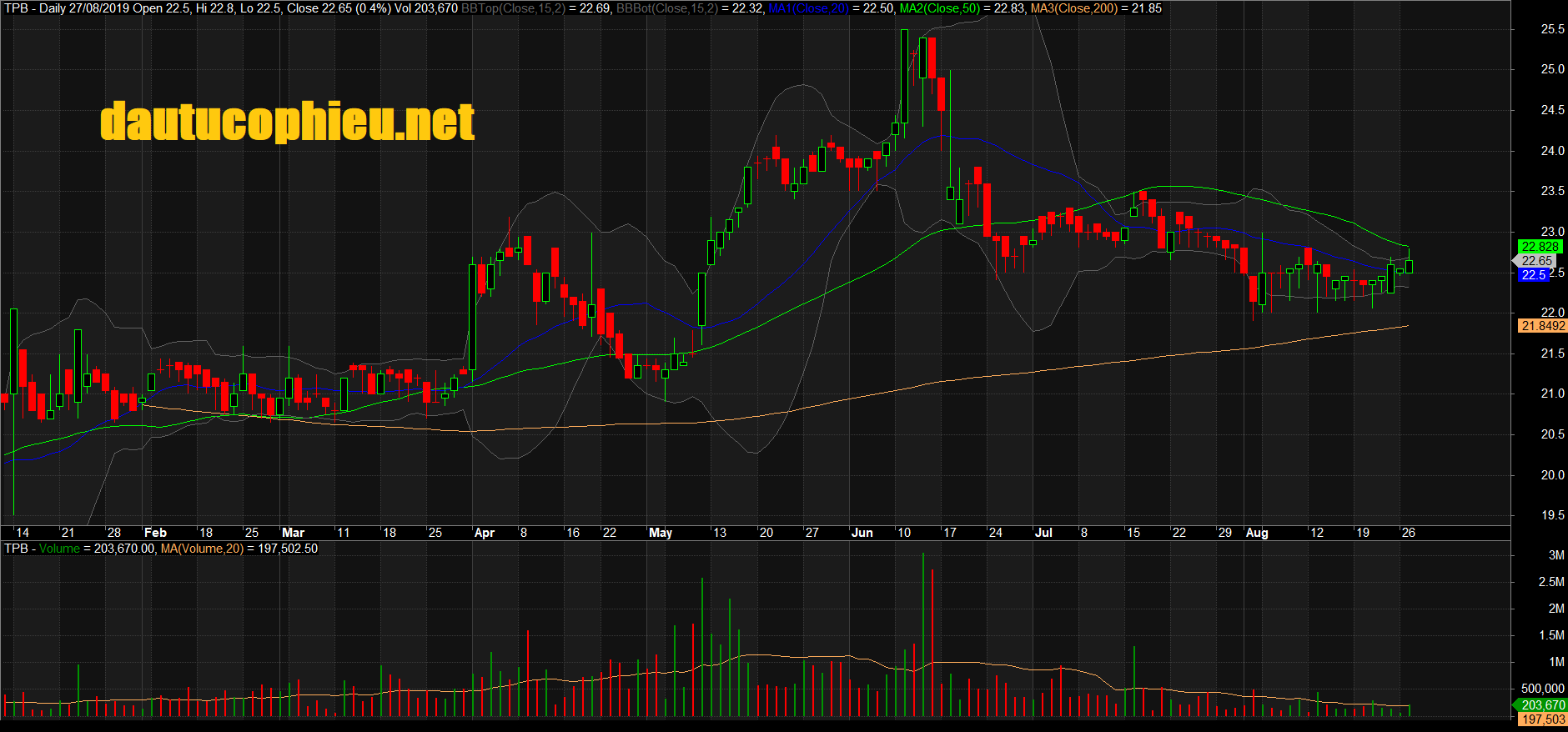Select the MA1(Close,20) label in header

pyautogui.click(x=807, y=8)
